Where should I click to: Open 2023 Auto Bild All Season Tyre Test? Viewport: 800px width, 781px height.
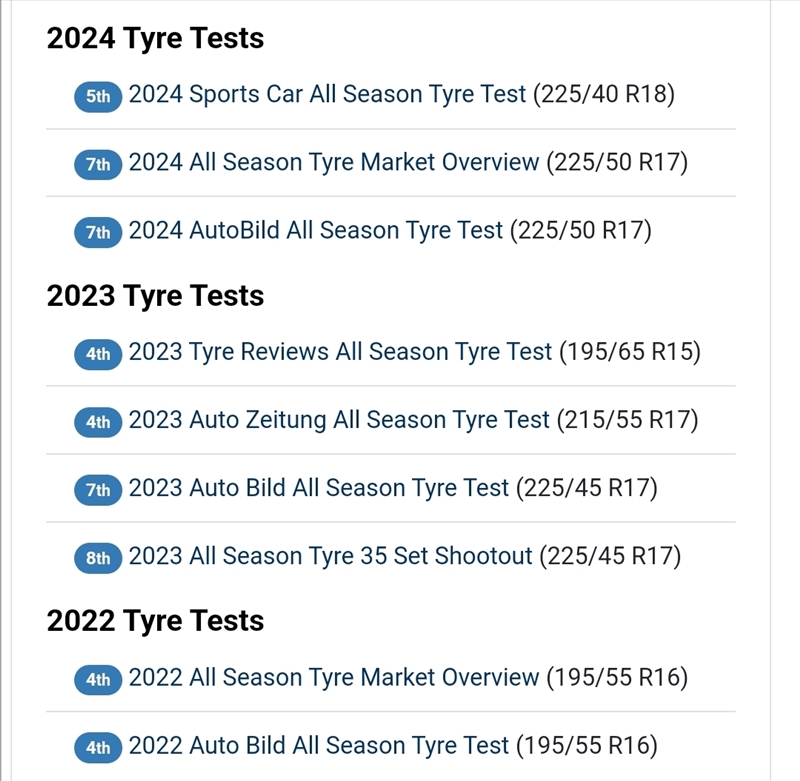pyautogui.click(x=393, y=488)
